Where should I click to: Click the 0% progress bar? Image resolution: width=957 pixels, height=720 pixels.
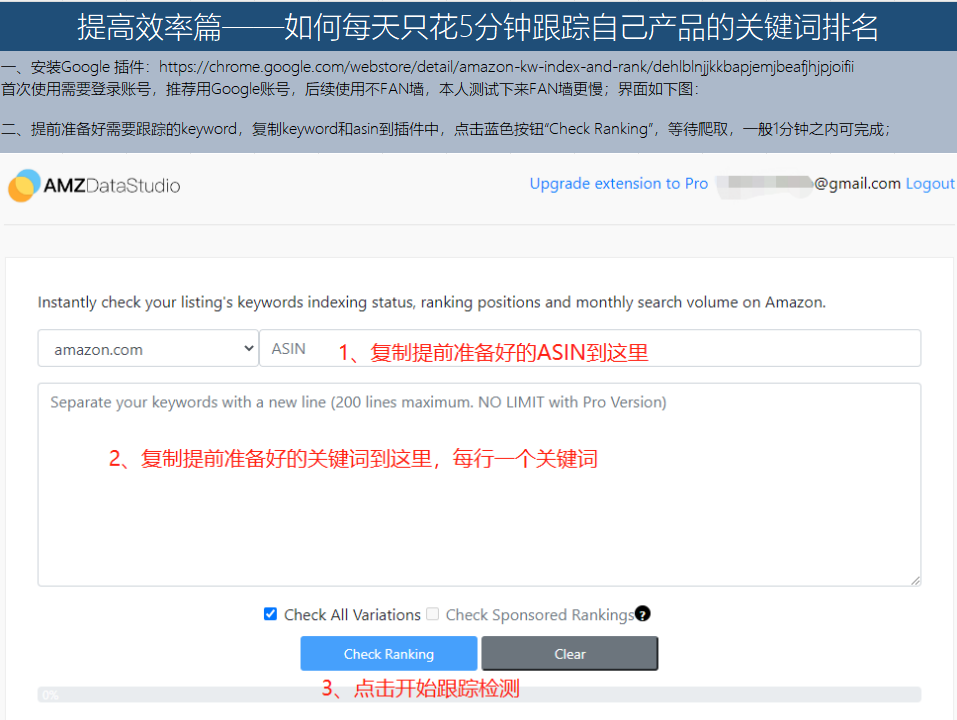pyautogui.click(x=479, y=694)
